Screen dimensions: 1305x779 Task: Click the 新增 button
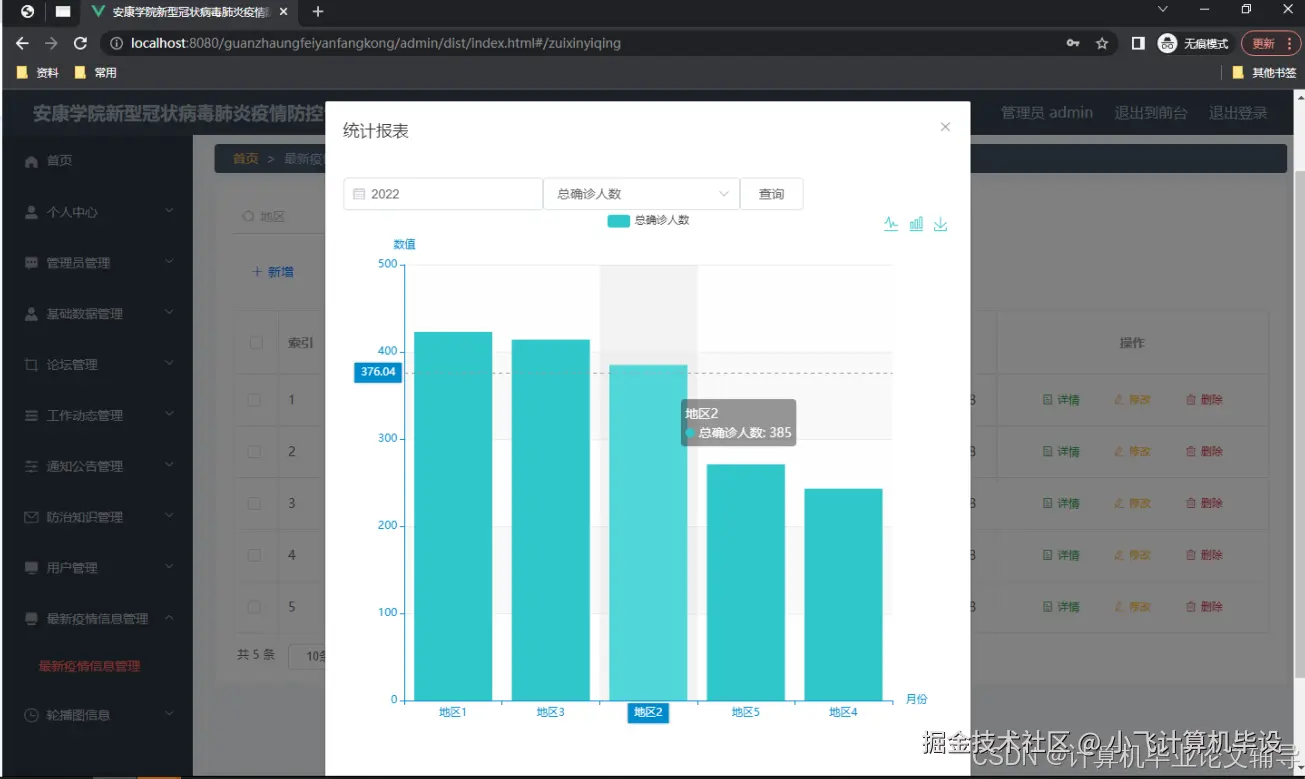(272, 272)
